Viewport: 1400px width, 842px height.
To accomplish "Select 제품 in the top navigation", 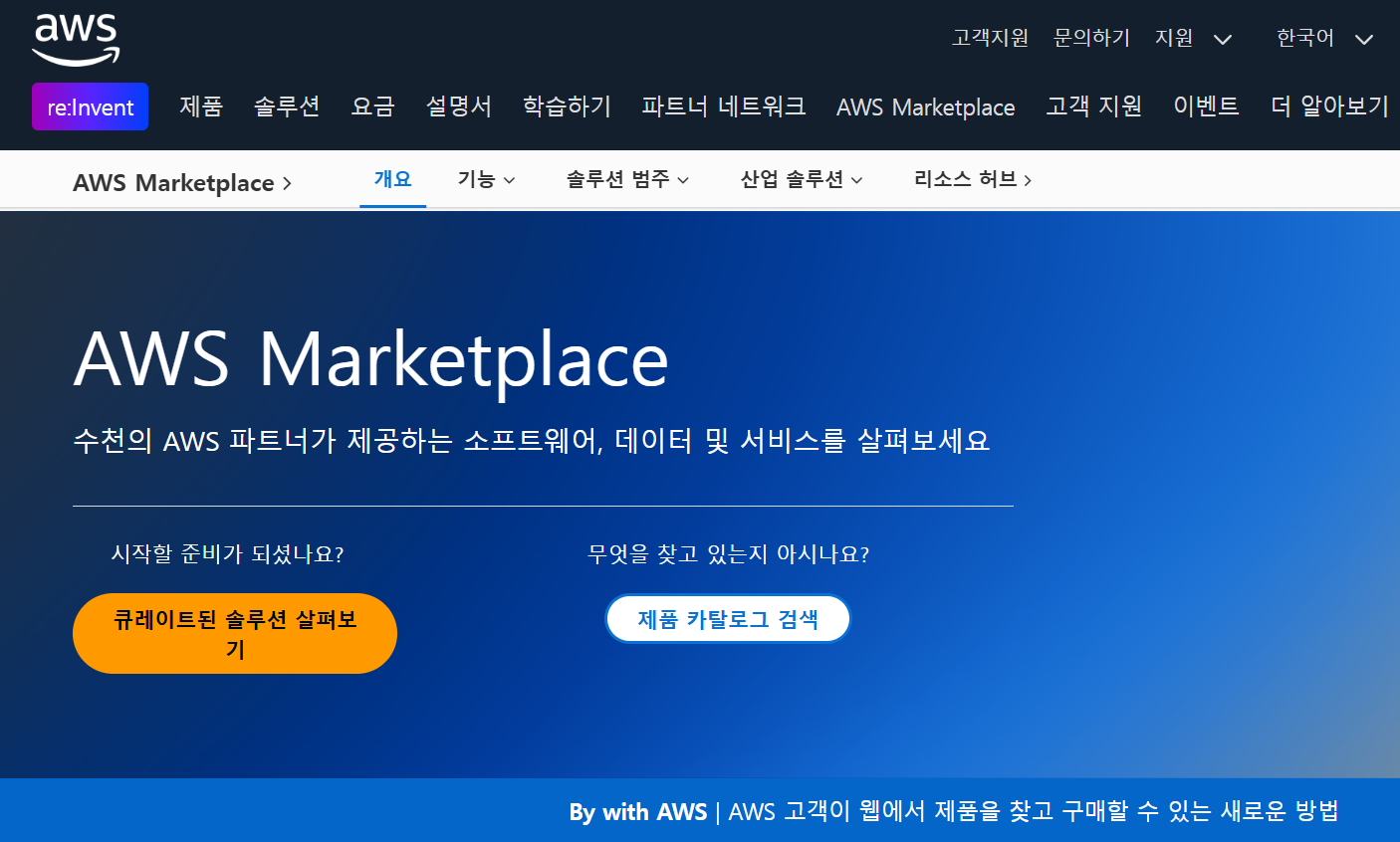I will 200,106.
